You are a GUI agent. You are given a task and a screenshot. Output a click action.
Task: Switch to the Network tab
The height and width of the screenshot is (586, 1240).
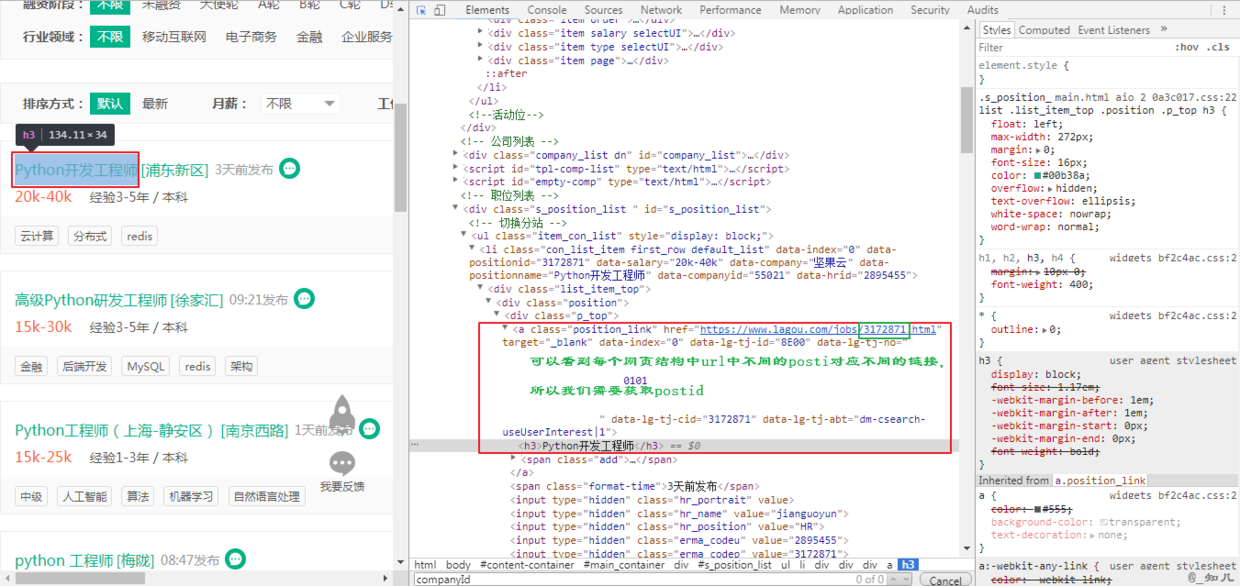click(661, 10)
